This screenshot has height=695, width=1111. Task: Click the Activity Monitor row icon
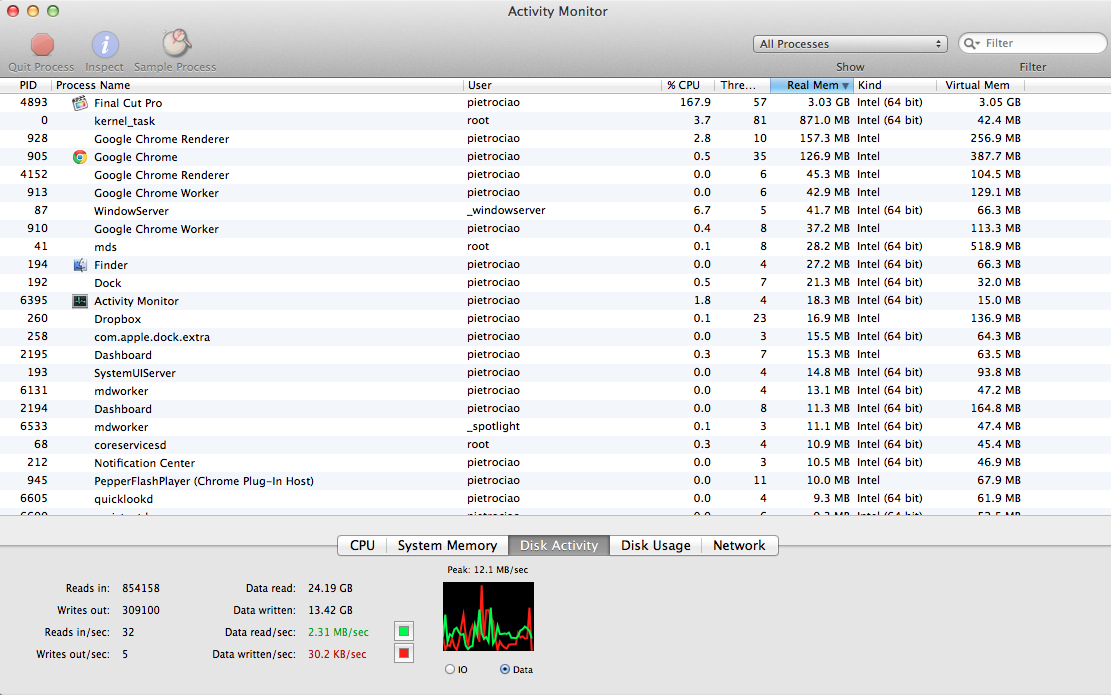pos(80,301)
